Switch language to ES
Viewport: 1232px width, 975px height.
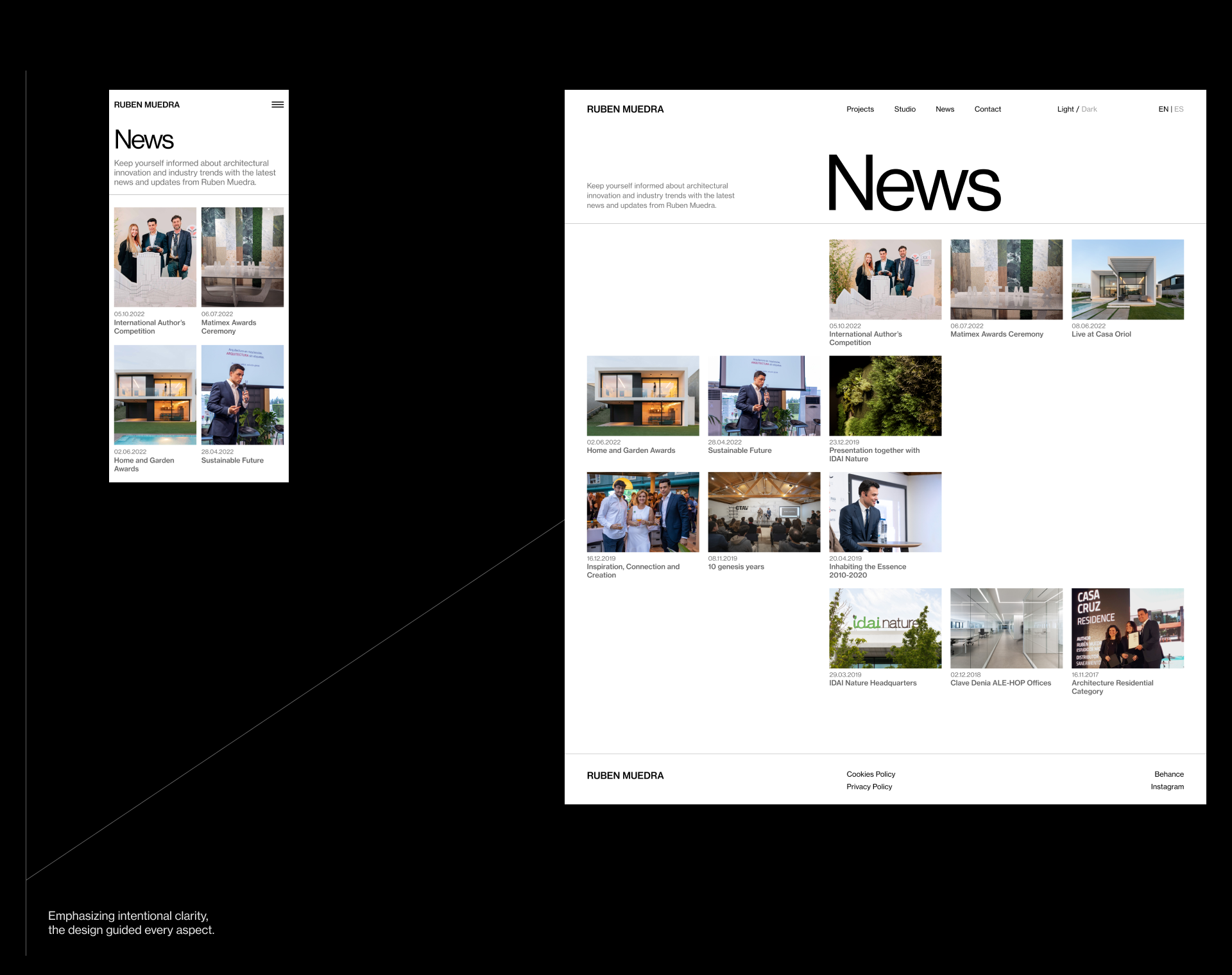[1179, 109]
